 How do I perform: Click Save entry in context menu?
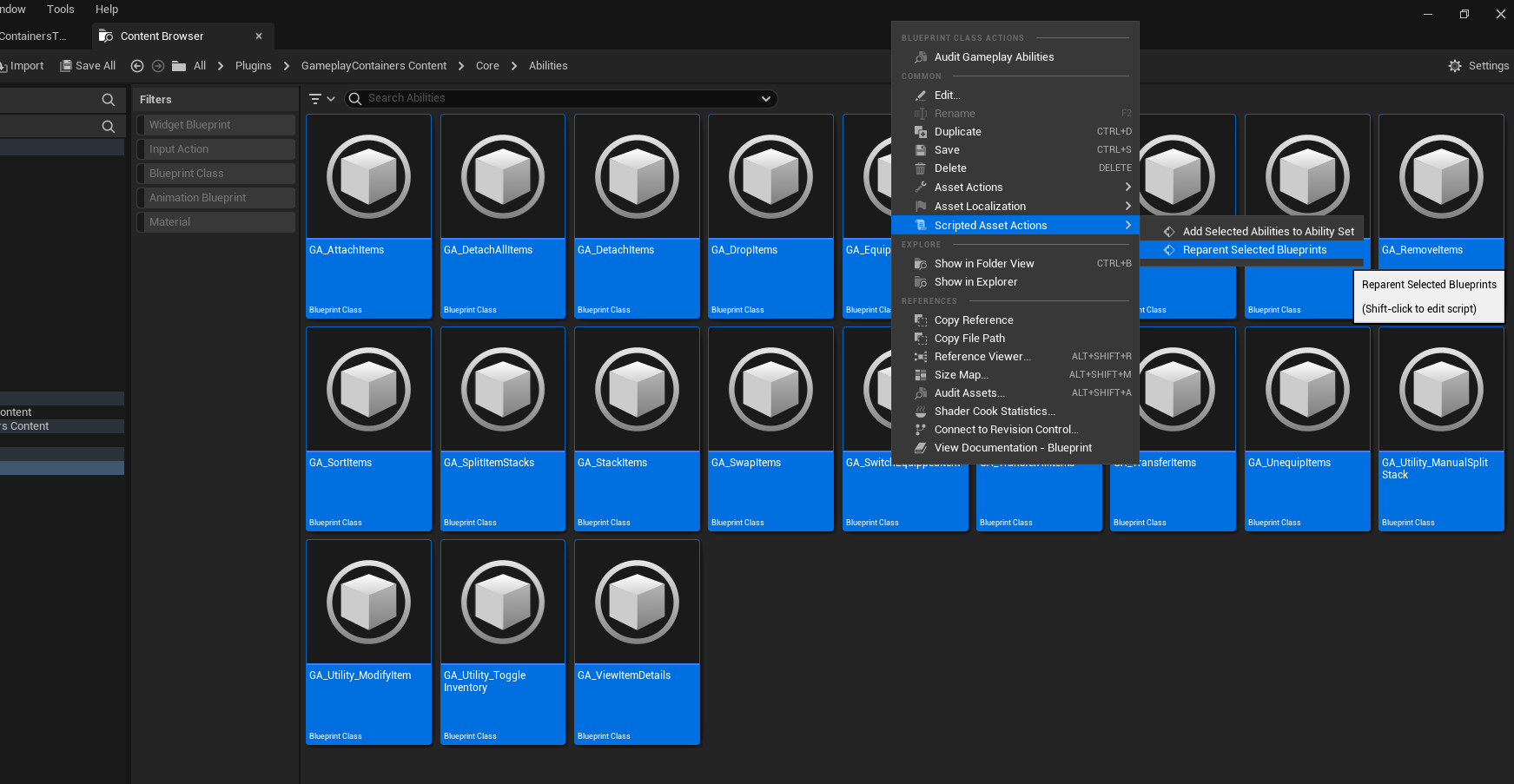[1015, 150]
